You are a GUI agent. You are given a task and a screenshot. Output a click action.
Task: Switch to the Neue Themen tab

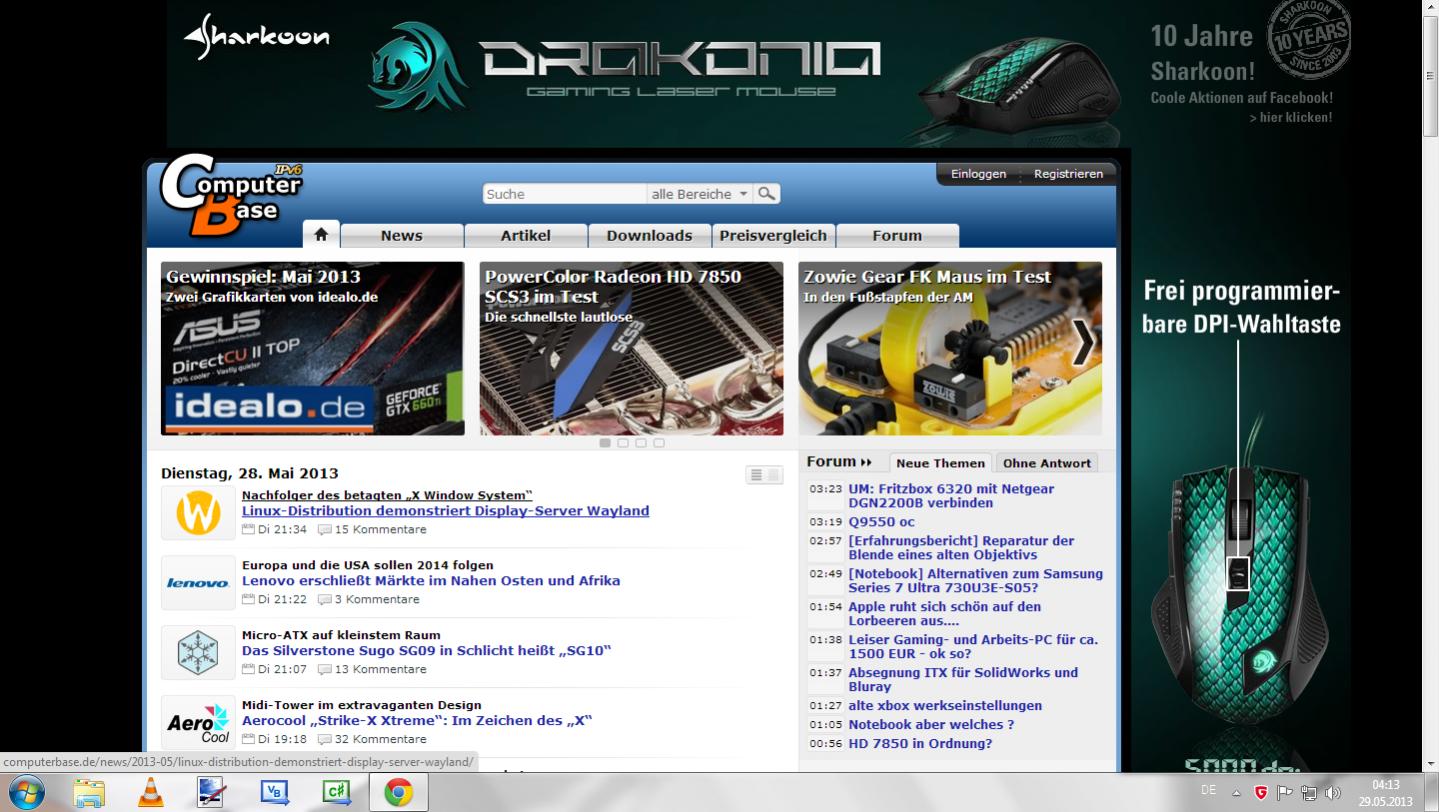pyautogui.click(x=940, y=463)
